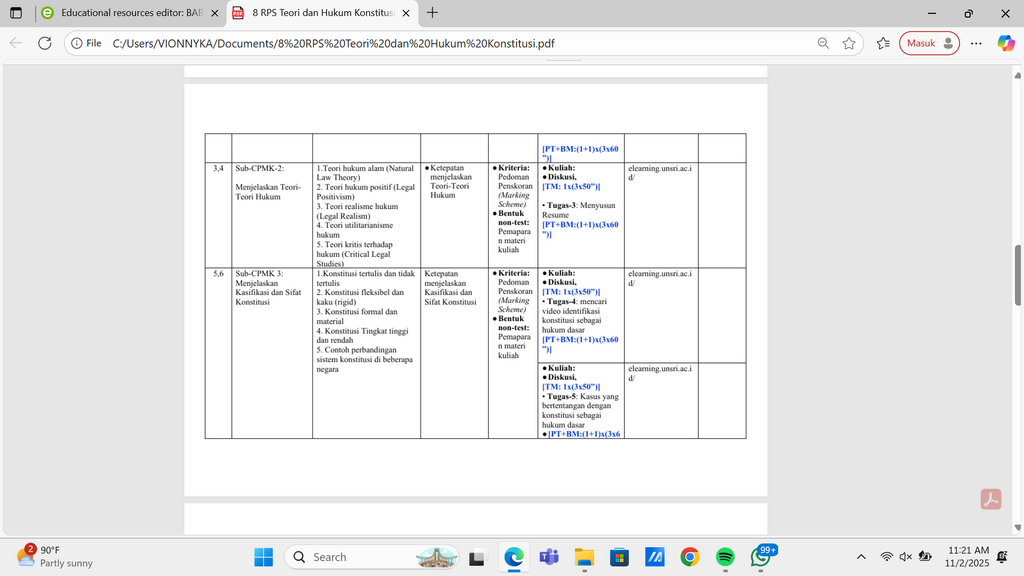Open WhatsApp from the taskbar

point(761,557)
